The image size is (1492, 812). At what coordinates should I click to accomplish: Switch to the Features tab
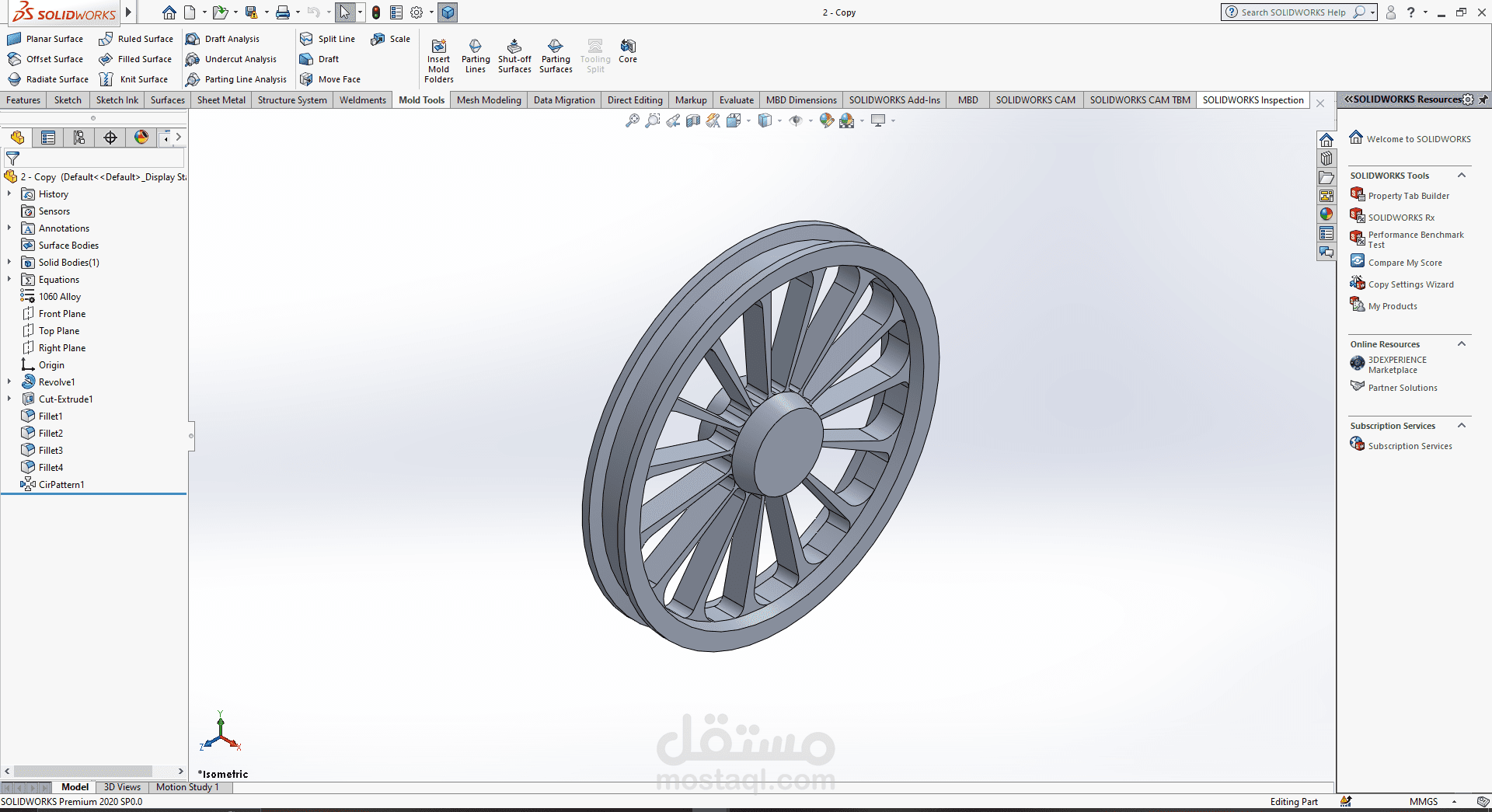23,100
